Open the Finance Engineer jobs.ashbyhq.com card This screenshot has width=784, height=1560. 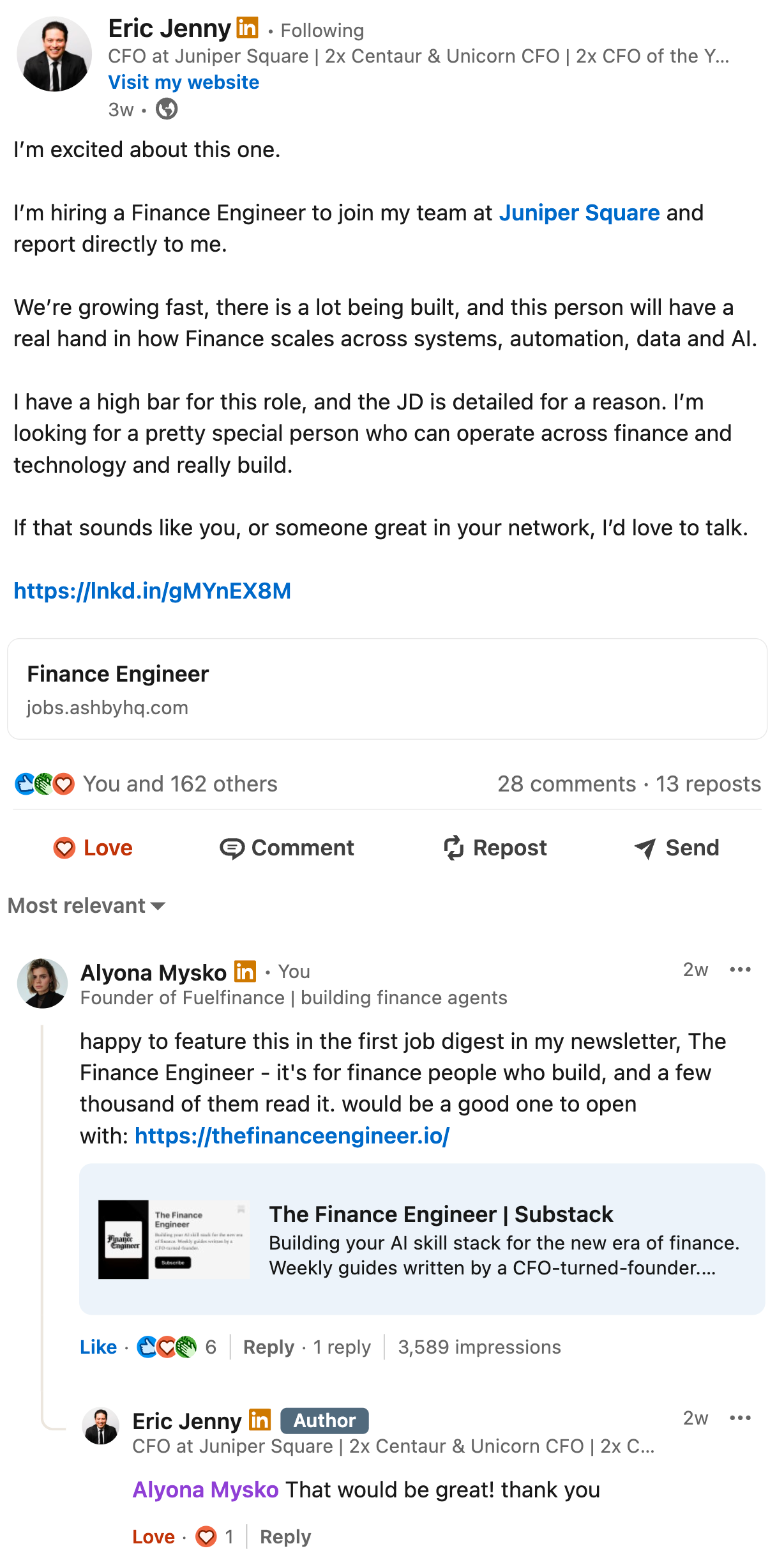point(388,689)
